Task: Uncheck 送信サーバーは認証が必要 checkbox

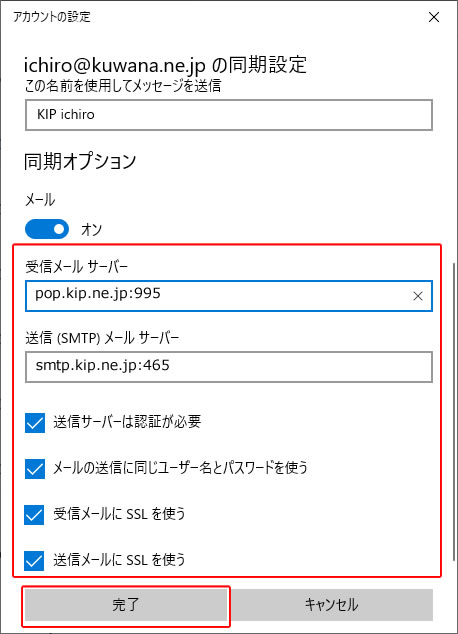Action: click(35, 423)
